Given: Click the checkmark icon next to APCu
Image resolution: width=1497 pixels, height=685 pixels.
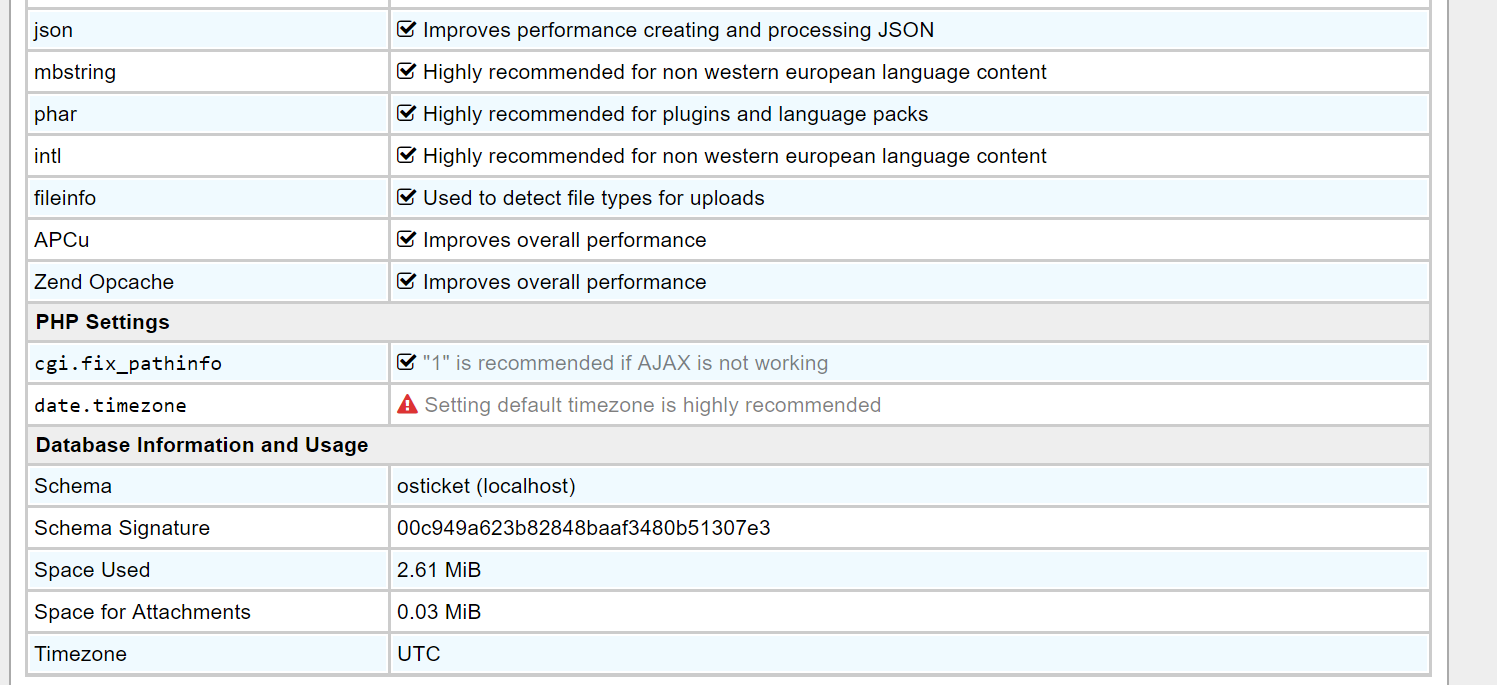Looking at the screenshot, I should [405, 239].
